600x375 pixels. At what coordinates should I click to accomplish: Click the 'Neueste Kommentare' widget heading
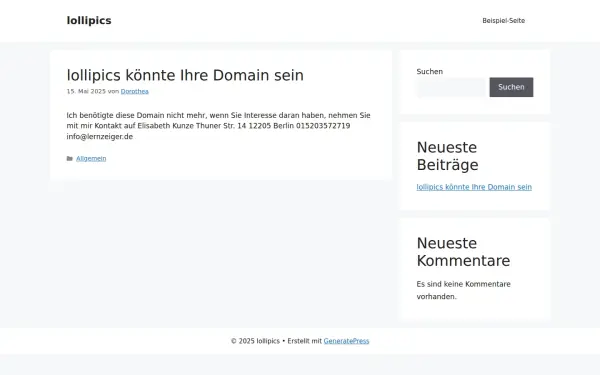pyautogui.click(x=463, y=252)
